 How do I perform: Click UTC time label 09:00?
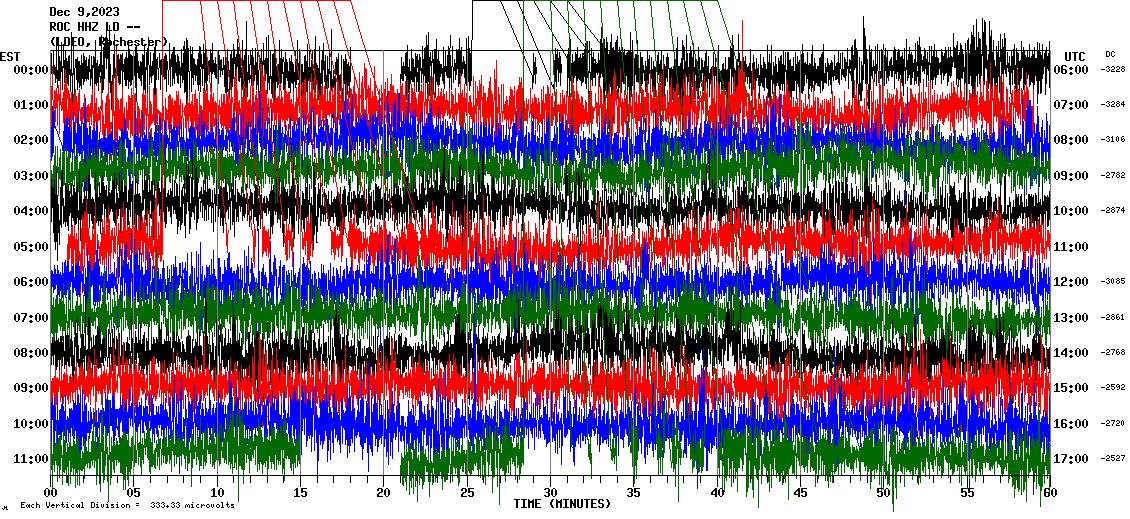[x=1071, y=176]
